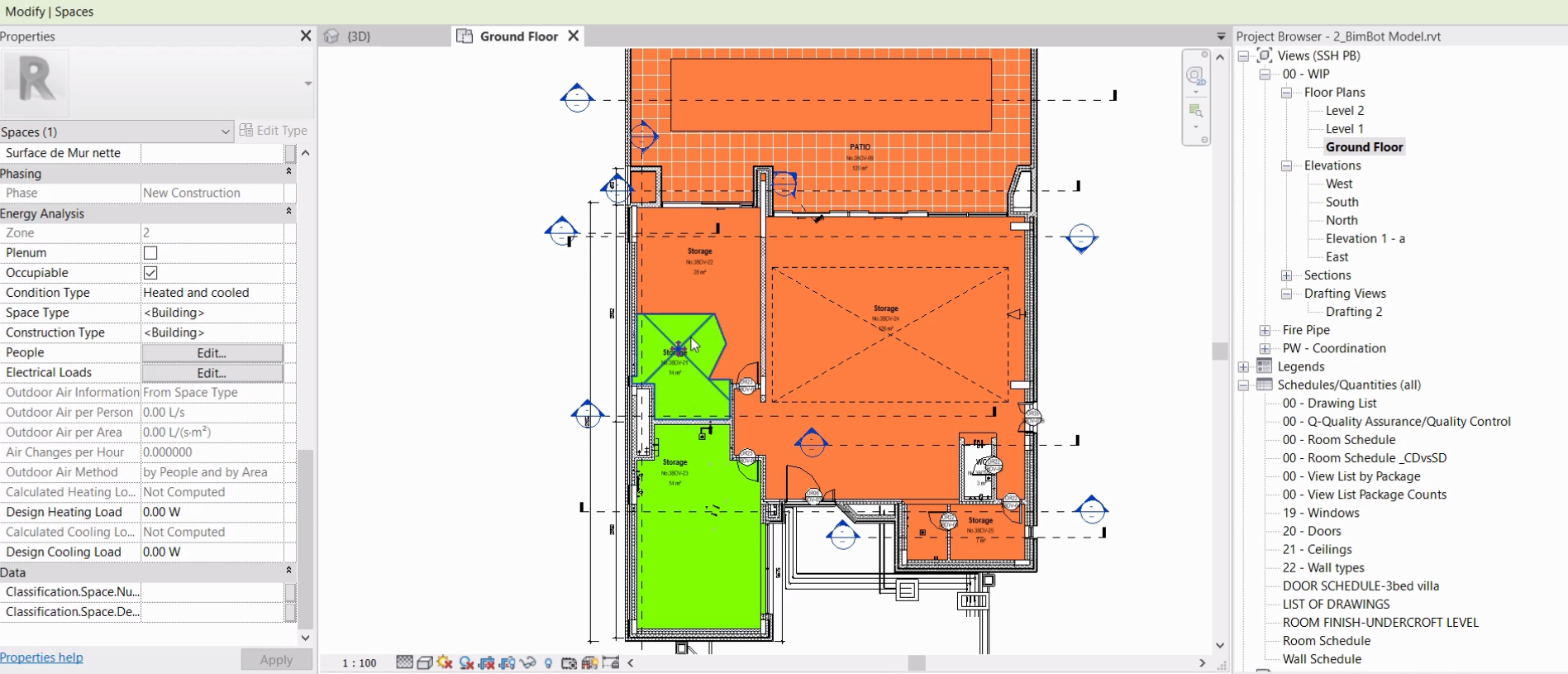
Task: Click the Design Heating Load value field
Action: [212, 512]
